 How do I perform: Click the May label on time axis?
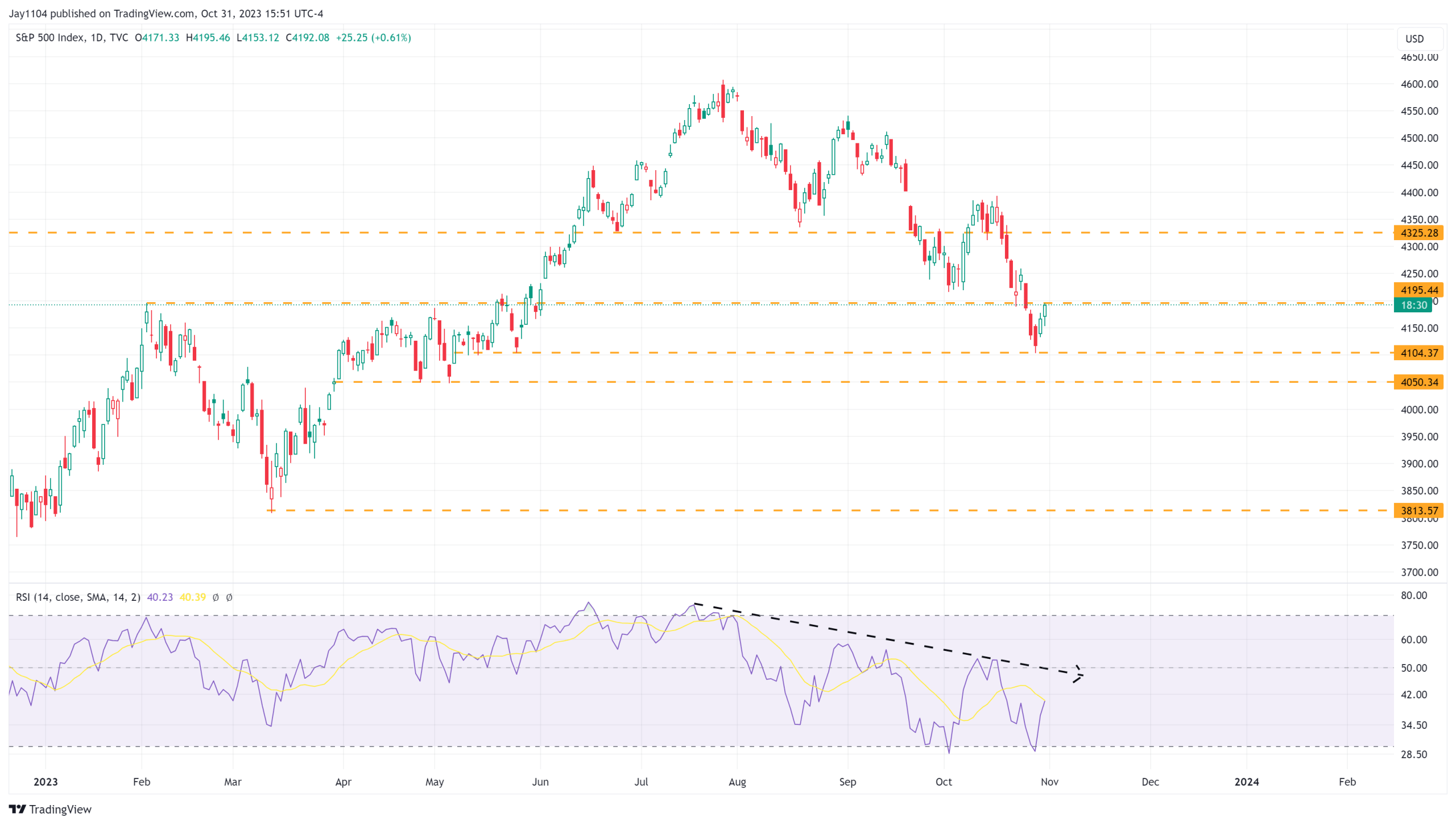pos(435,782)
